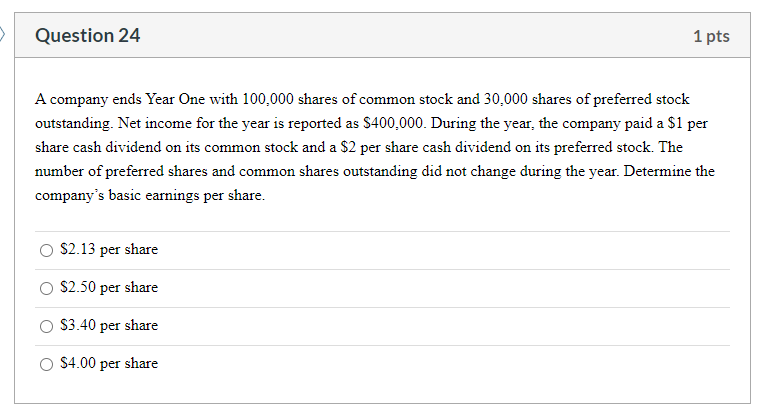Choose the $2.50 per share radio button

tap(46, 288)
